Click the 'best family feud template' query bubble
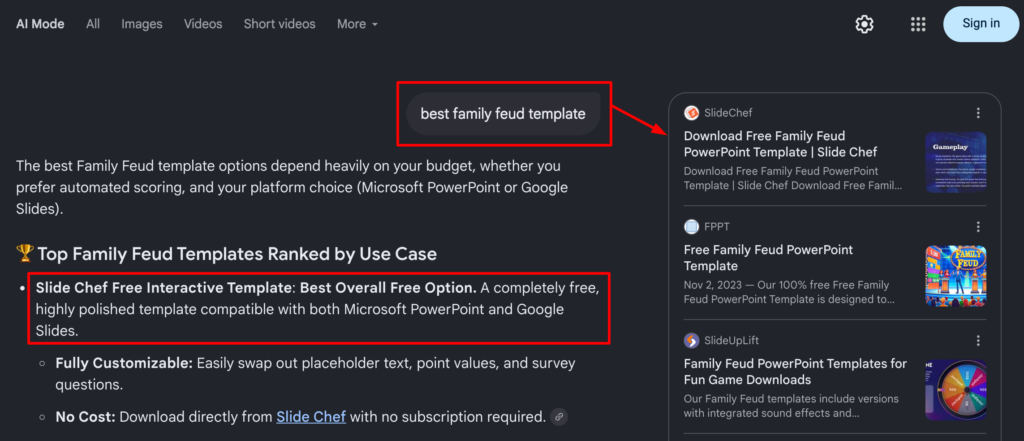 tap(503, 114)
